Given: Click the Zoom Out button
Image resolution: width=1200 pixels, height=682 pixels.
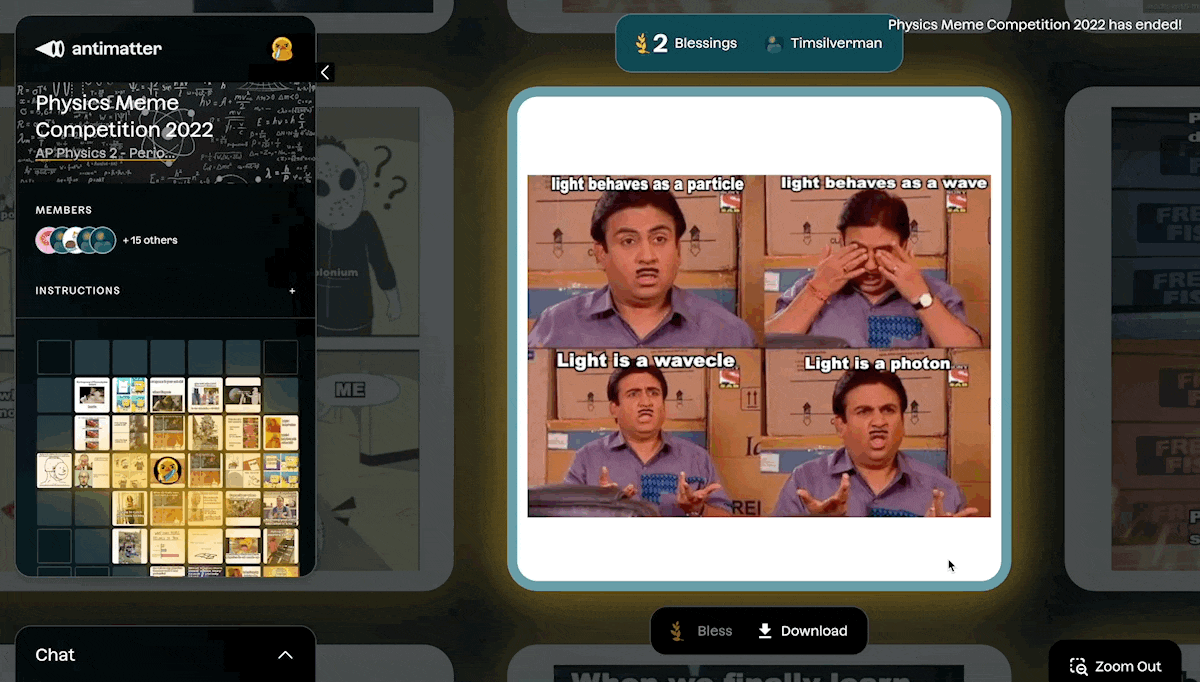Looking at the screenshot, I should [x=1115, y=666].
